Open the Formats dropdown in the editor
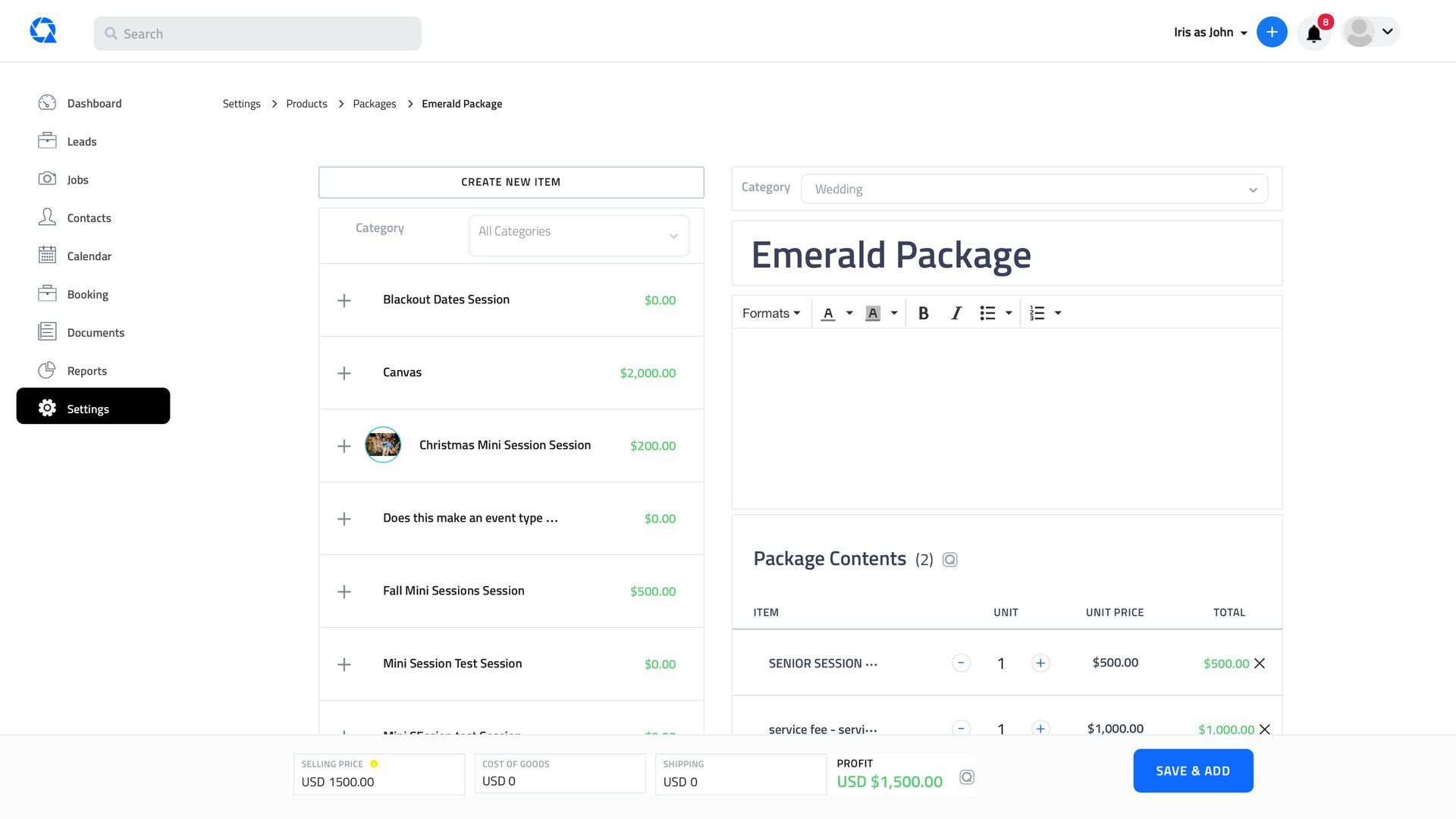This screenshot has width=1456, height=819. pos(770,312)
